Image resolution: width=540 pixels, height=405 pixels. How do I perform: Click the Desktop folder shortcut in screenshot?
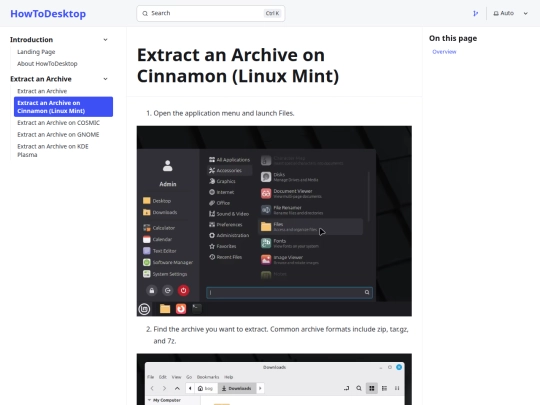pyautogui.click(x=157, y=201)
